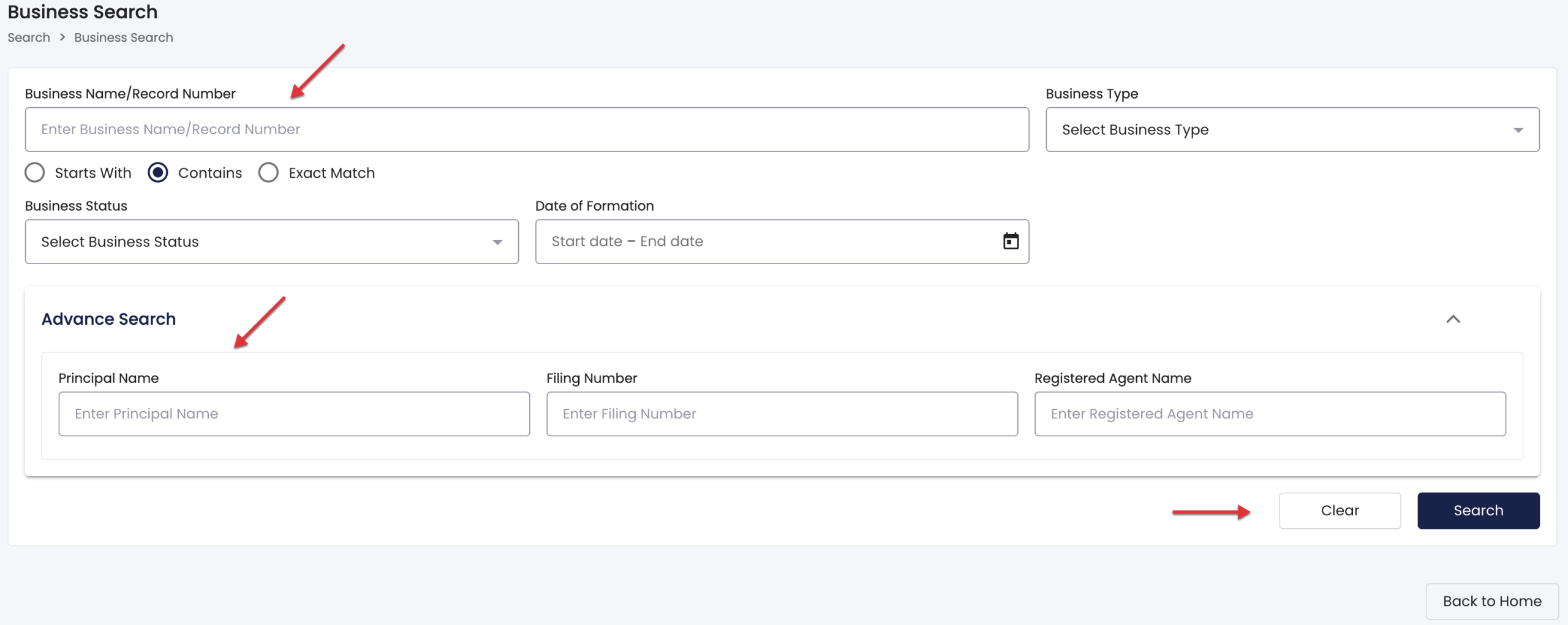Go Back to Home

pyautogui.click(x=1491, y=601)
